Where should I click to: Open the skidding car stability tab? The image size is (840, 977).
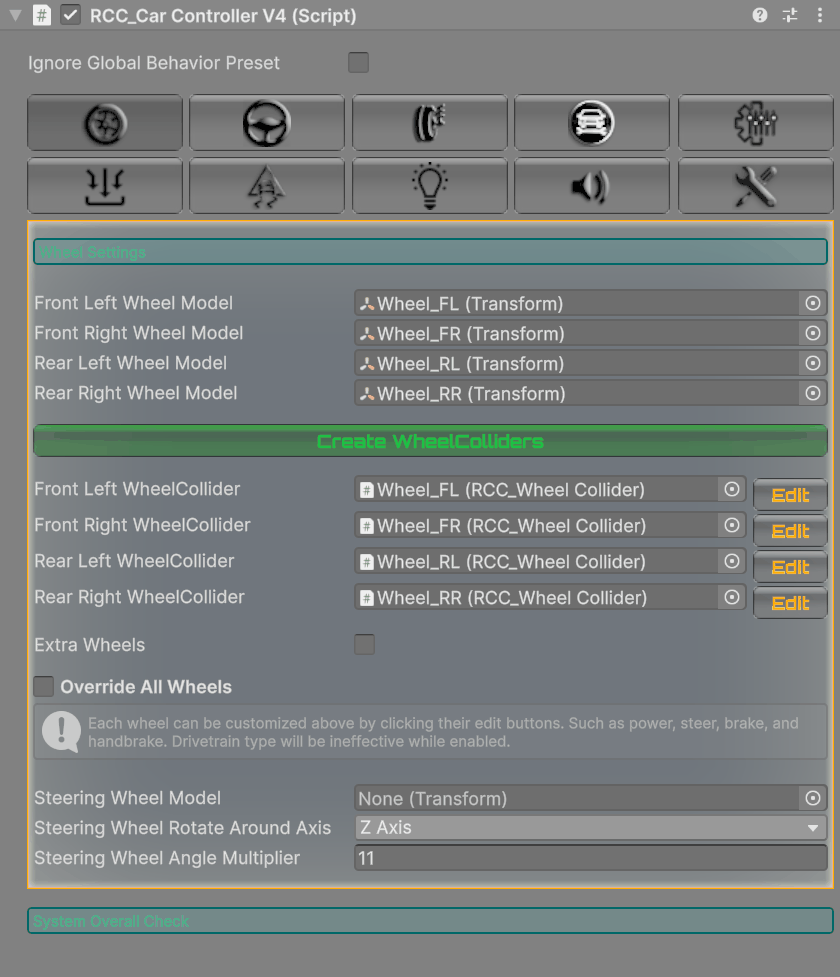click(267, 186)
